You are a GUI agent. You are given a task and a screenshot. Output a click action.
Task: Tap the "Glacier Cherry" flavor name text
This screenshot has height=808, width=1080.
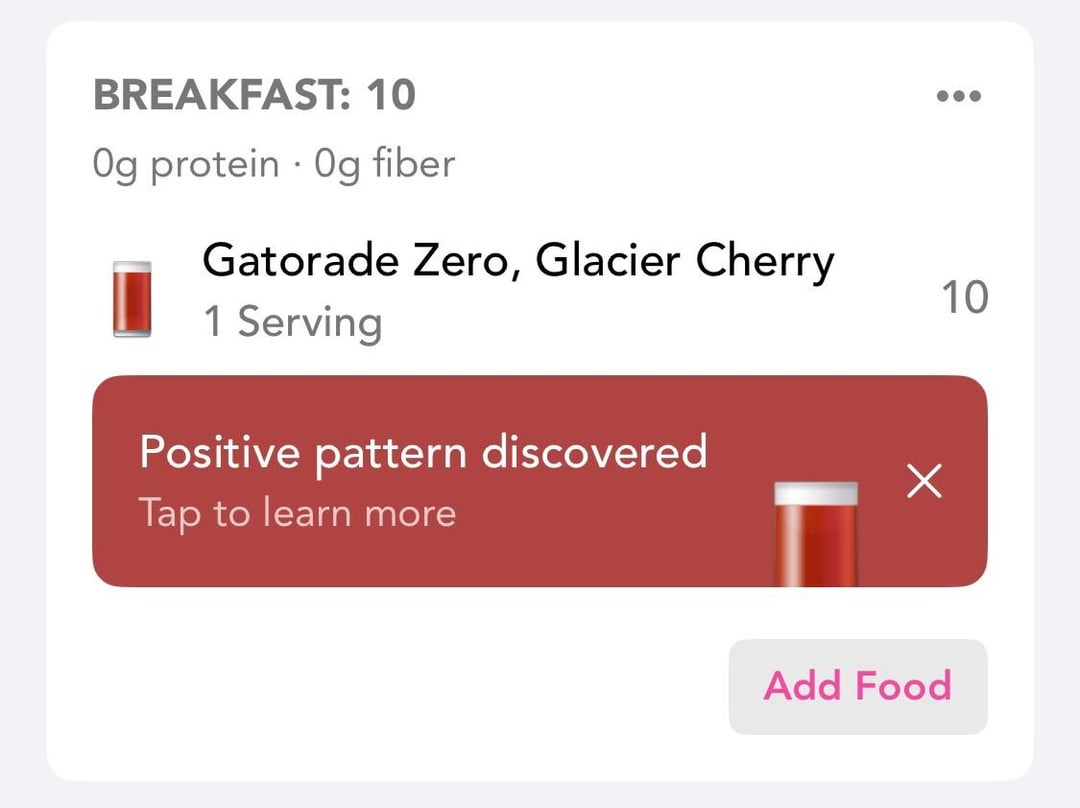click(x=684, y=262)
